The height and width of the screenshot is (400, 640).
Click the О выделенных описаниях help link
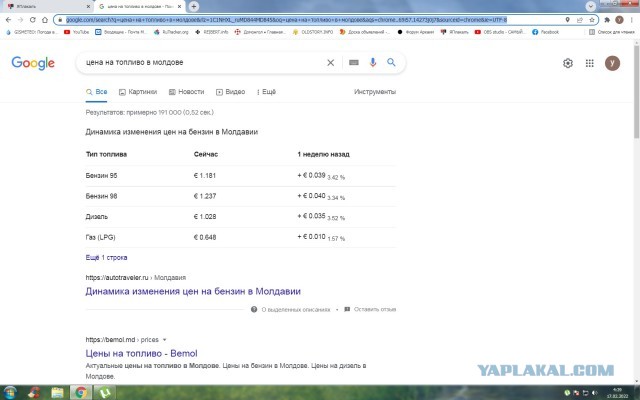291,309
